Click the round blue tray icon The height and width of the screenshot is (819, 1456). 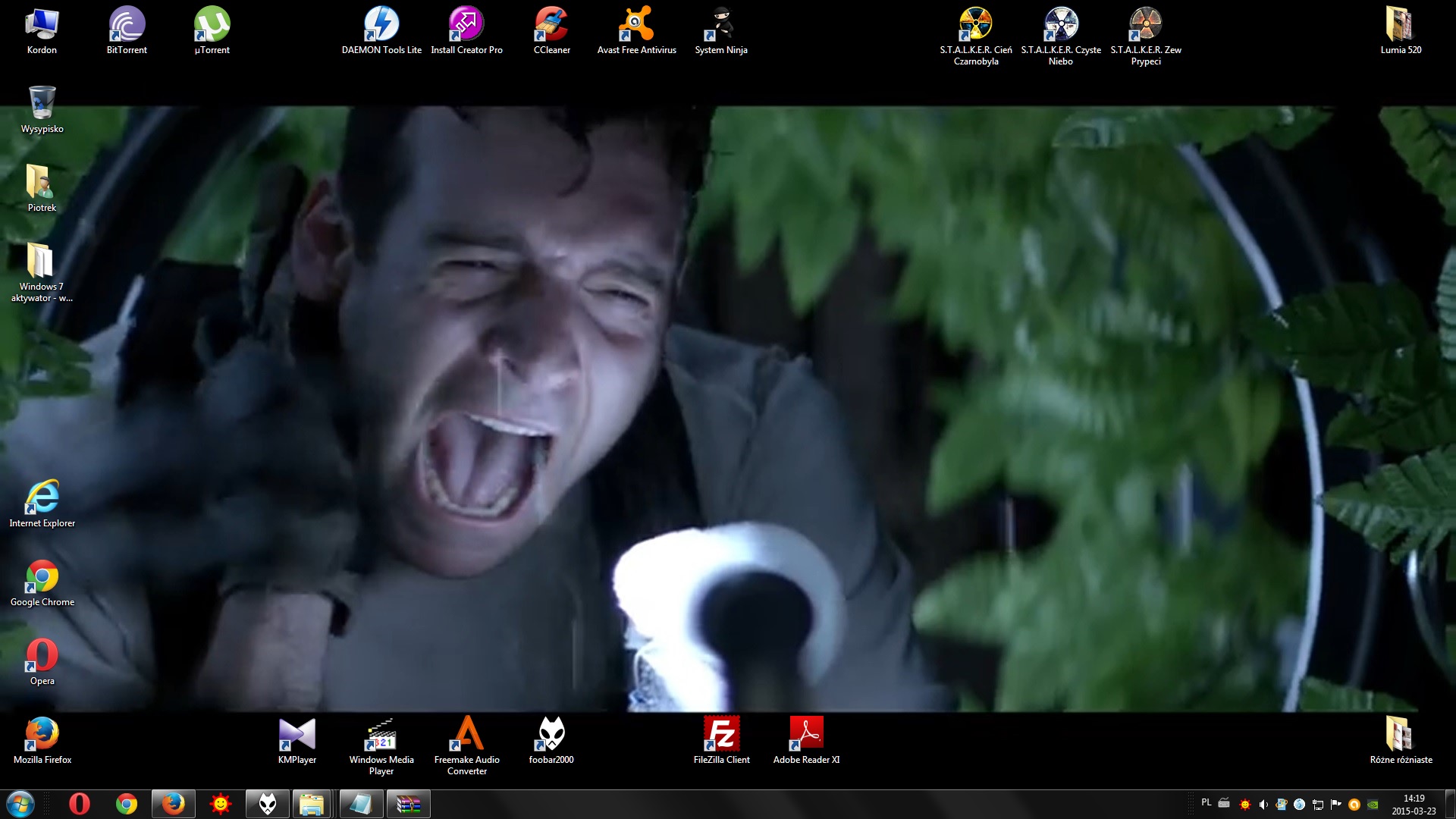tap(1299, 805)
